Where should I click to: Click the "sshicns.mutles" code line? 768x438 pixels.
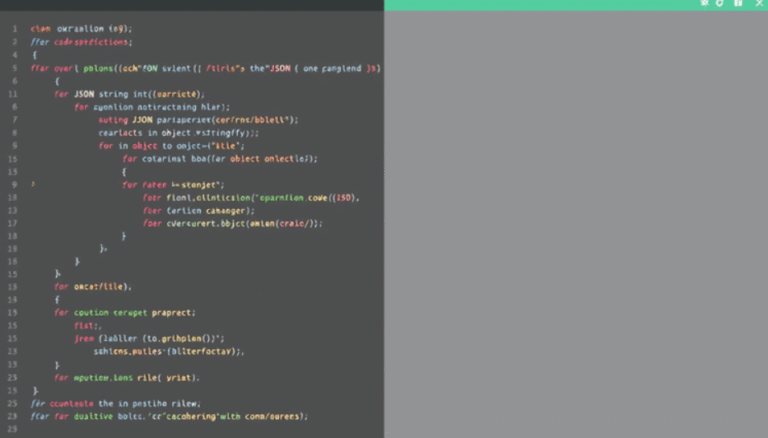[168, 351]
